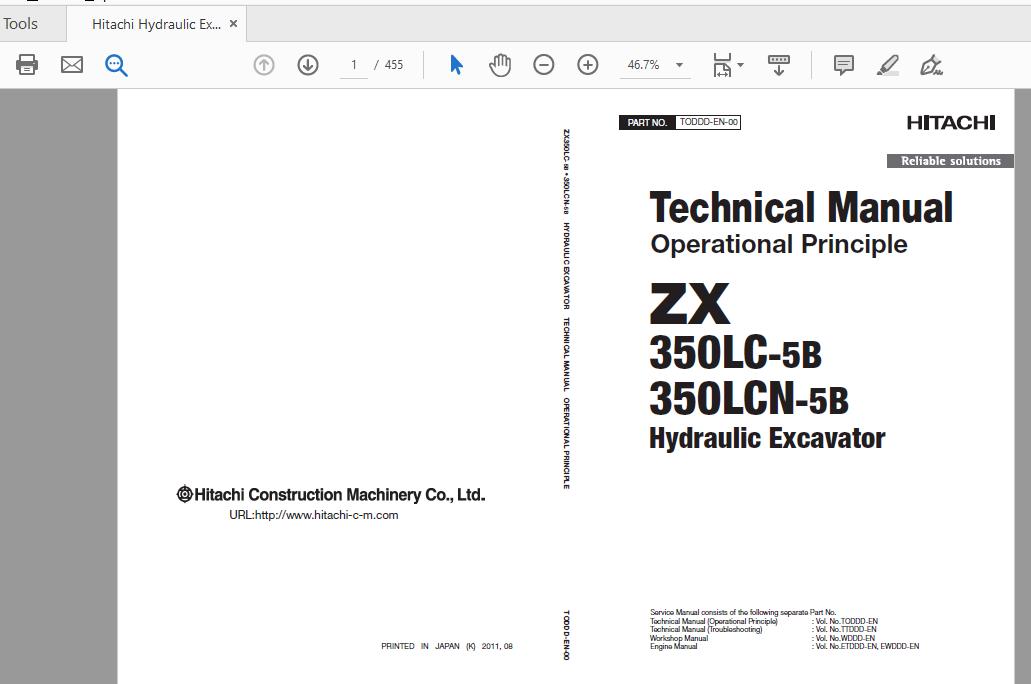Expand the page fit options arrow
The image size is (1031, 684).
741,64
